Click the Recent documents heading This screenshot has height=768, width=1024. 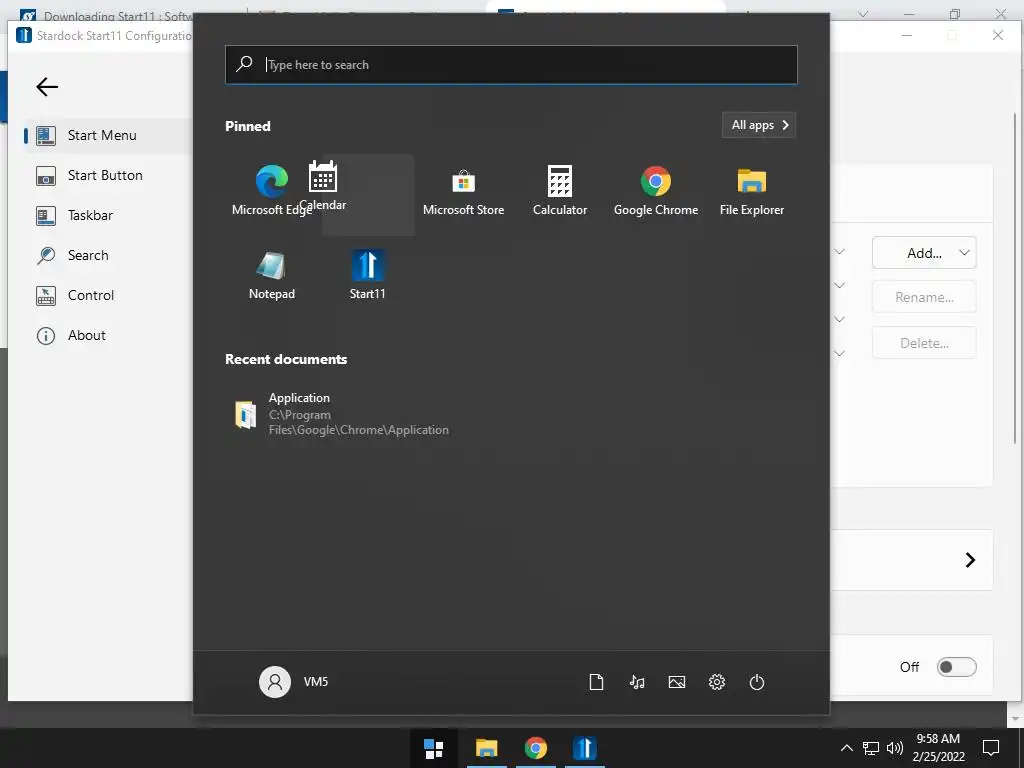286,359
